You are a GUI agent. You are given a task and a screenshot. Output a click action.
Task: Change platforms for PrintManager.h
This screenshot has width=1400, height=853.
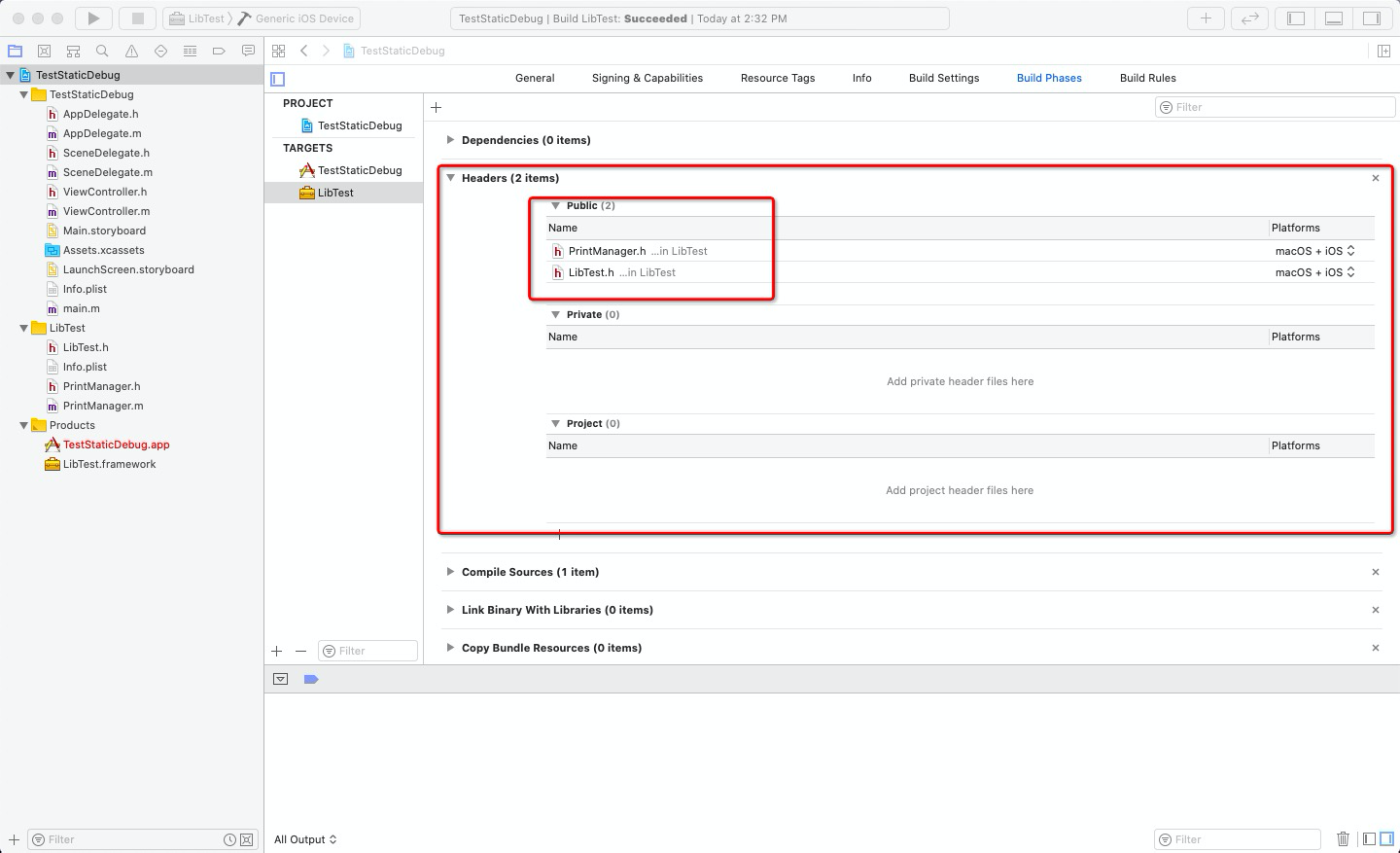click(1315, 251)
